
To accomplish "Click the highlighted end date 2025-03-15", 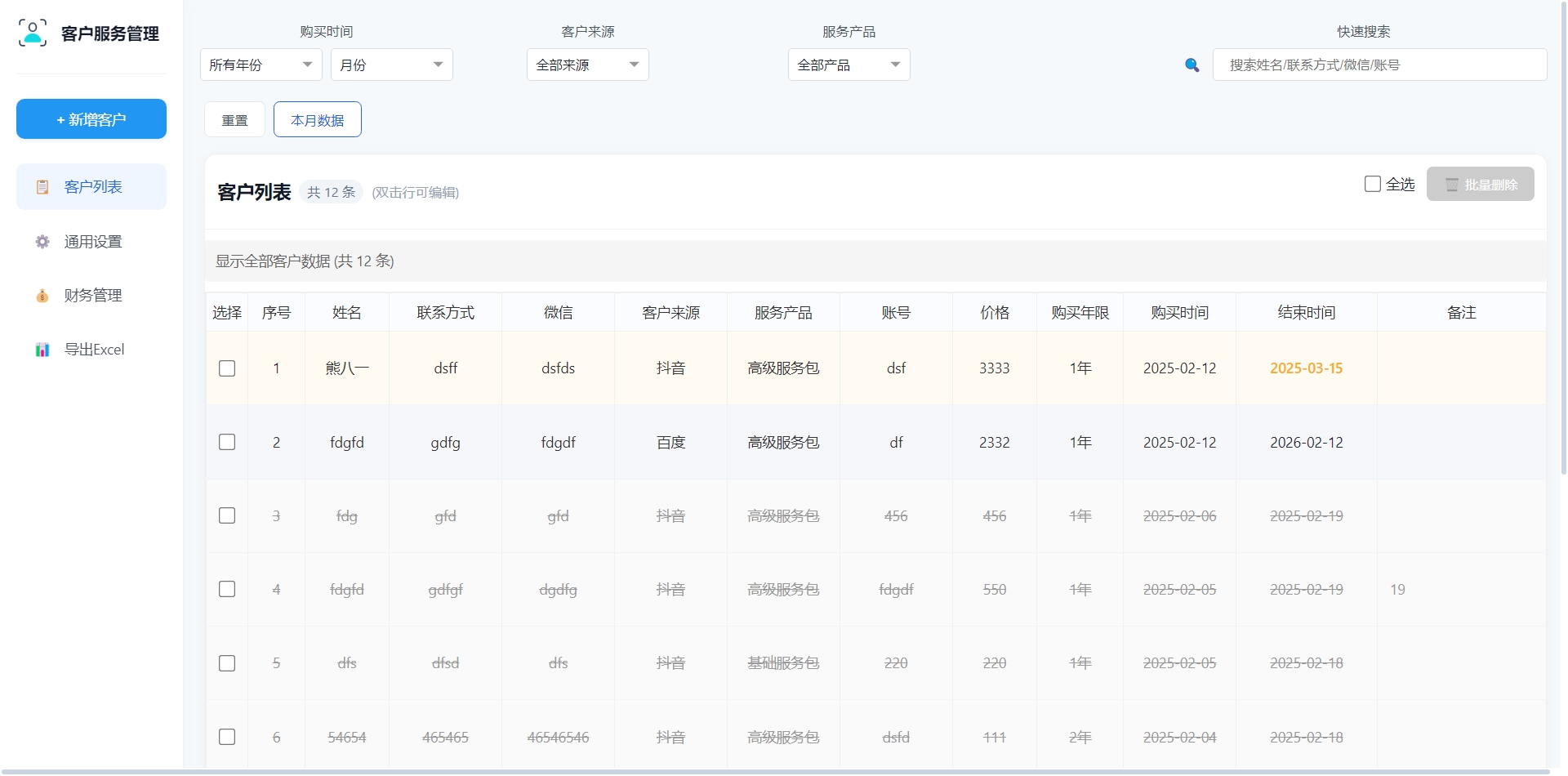I will tap(1307, 368).
